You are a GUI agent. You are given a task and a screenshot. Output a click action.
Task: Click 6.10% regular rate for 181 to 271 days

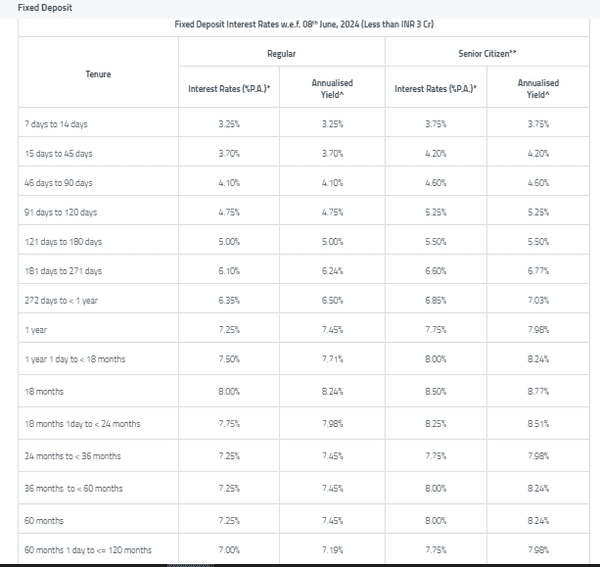pos(229,271)
